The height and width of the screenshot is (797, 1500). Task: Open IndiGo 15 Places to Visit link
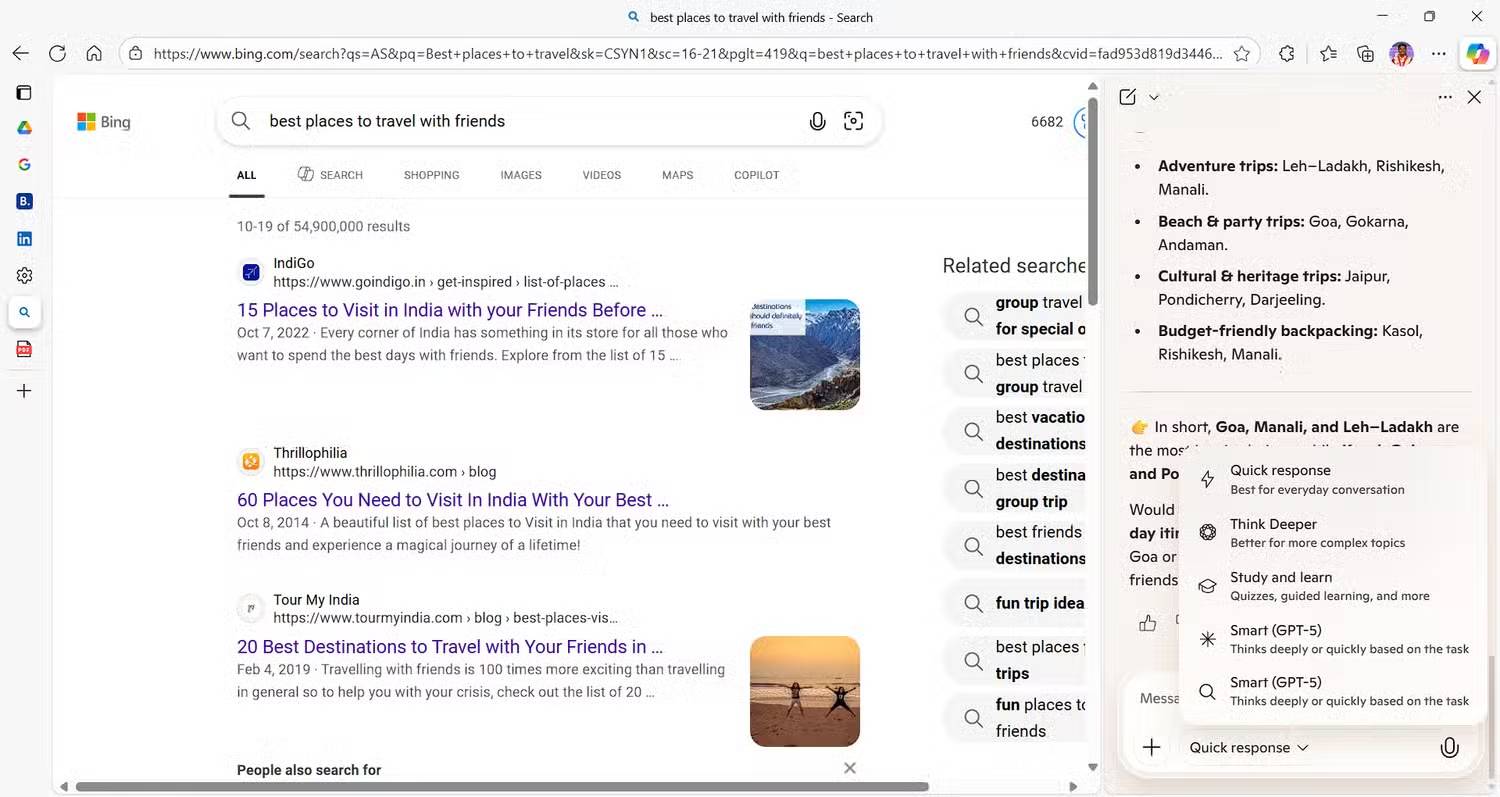point(449,310)
